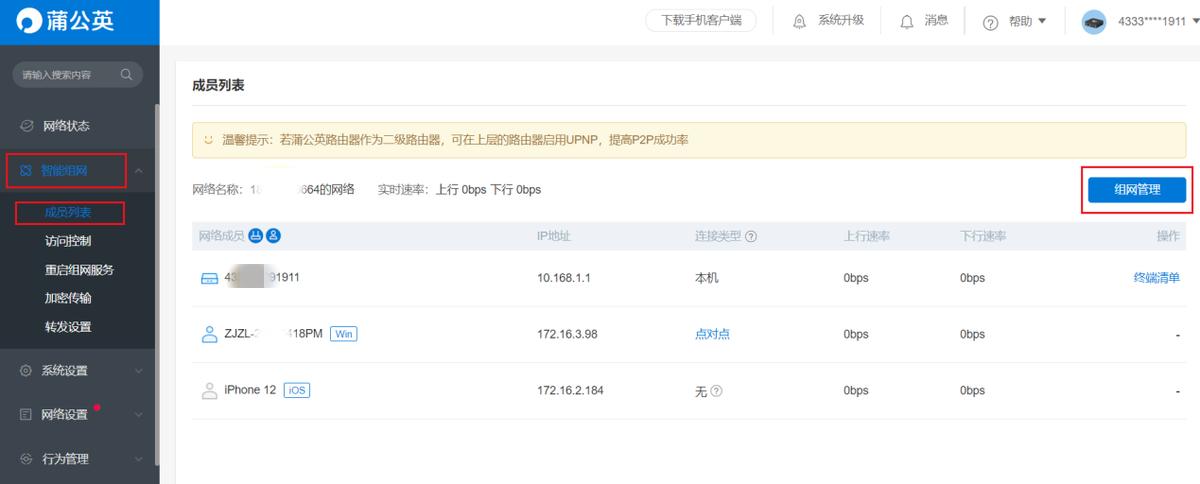Click IP address 172.16.3.98
The width and height of the screenshot is (1200, 484).
[567, 334]
